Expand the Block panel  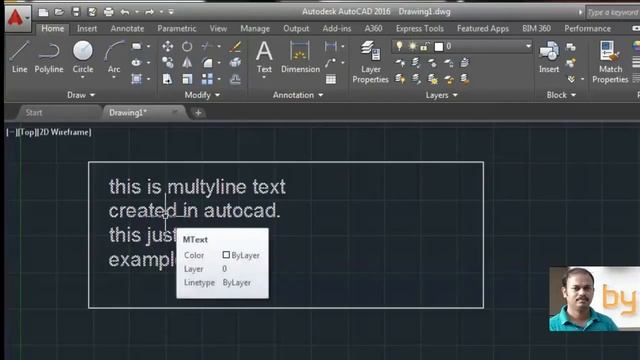coord(561,95)
